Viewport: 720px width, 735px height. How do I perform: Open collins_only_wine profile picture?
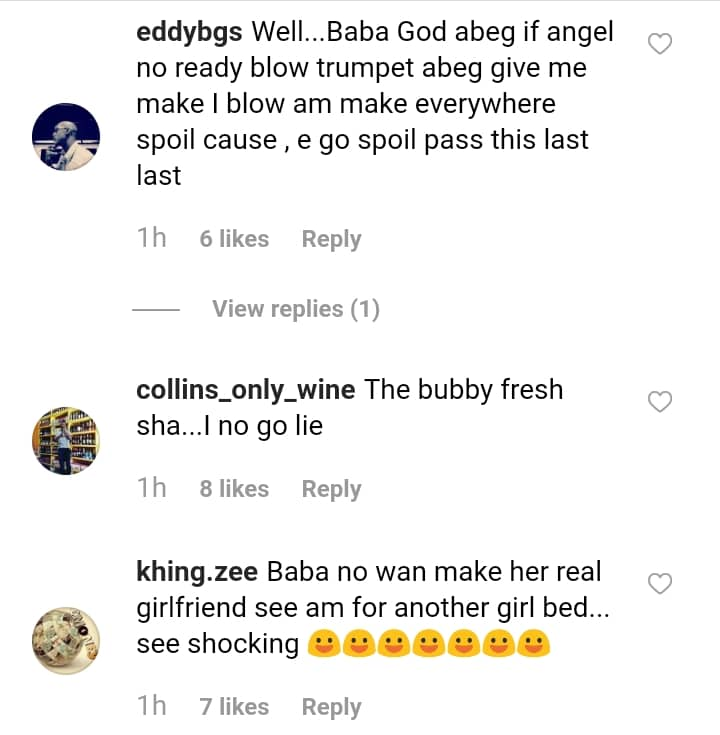point(67,441)
